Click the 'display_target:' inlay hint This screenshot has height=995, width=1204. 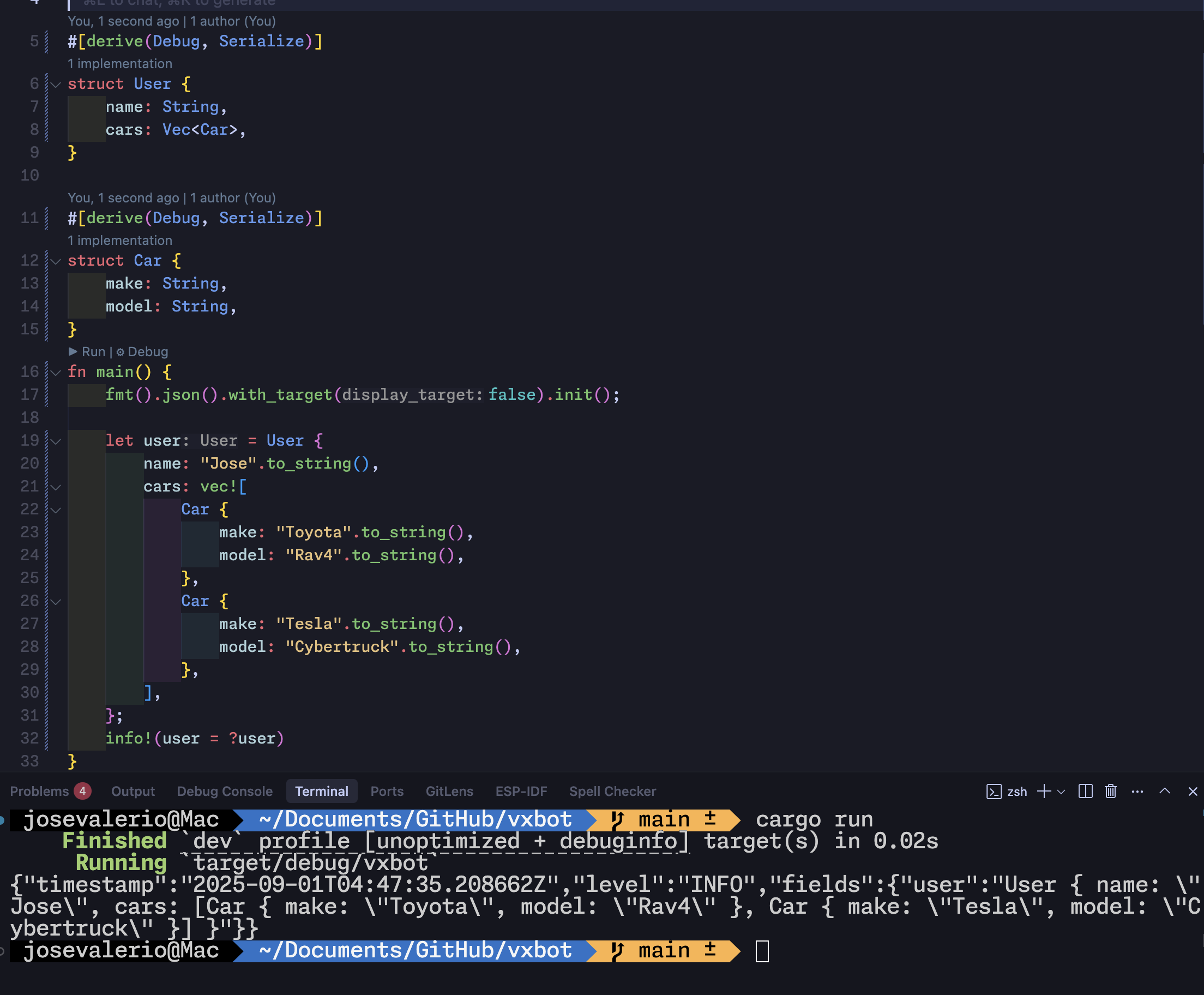tap(413, 395)
